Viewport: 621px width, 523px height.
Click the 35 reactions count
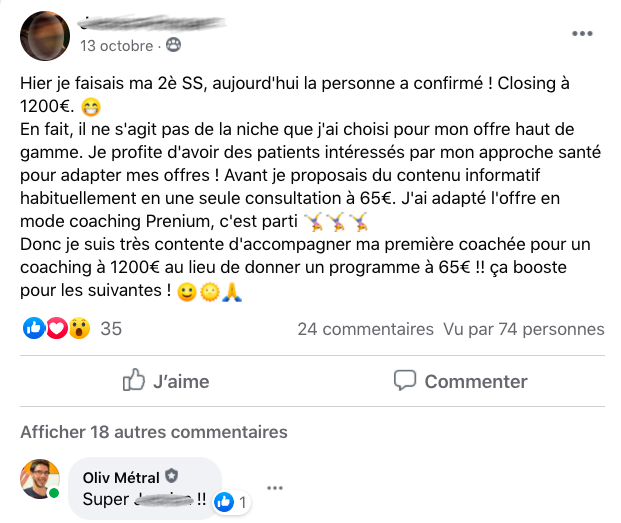pos(111,329)
